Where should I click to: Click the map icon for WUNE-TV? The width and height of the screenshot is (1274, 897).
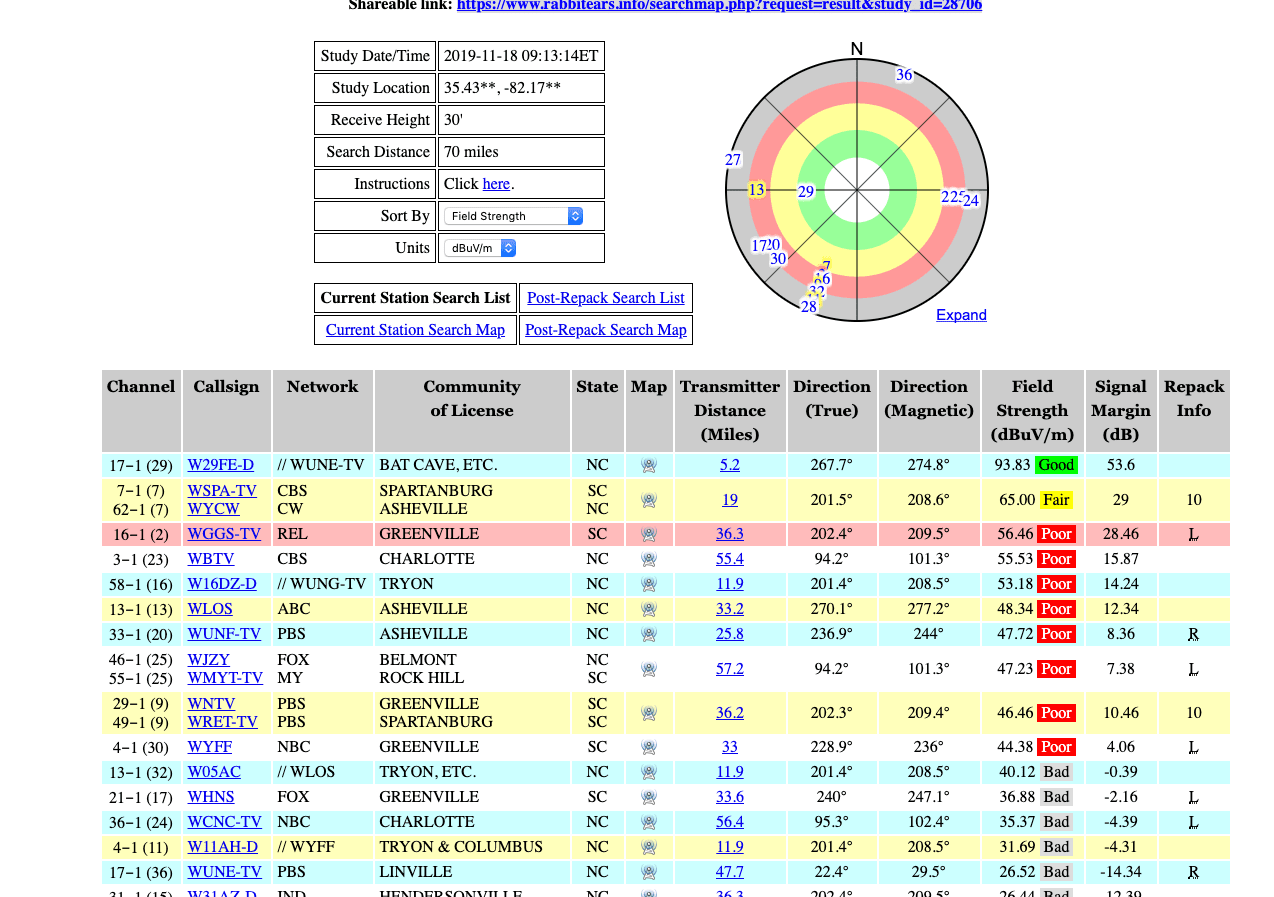649,872
